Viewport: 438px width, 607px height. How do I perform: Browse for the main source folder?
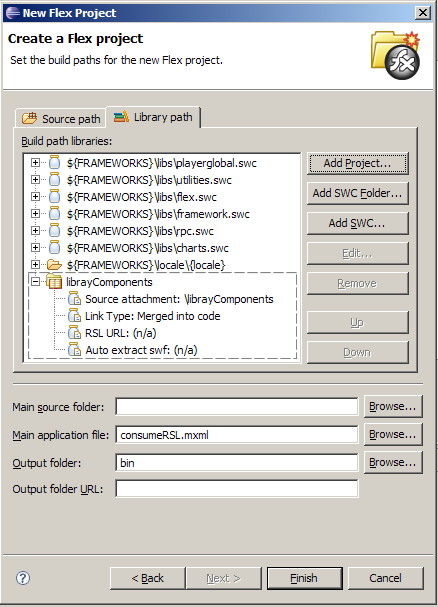393,406
